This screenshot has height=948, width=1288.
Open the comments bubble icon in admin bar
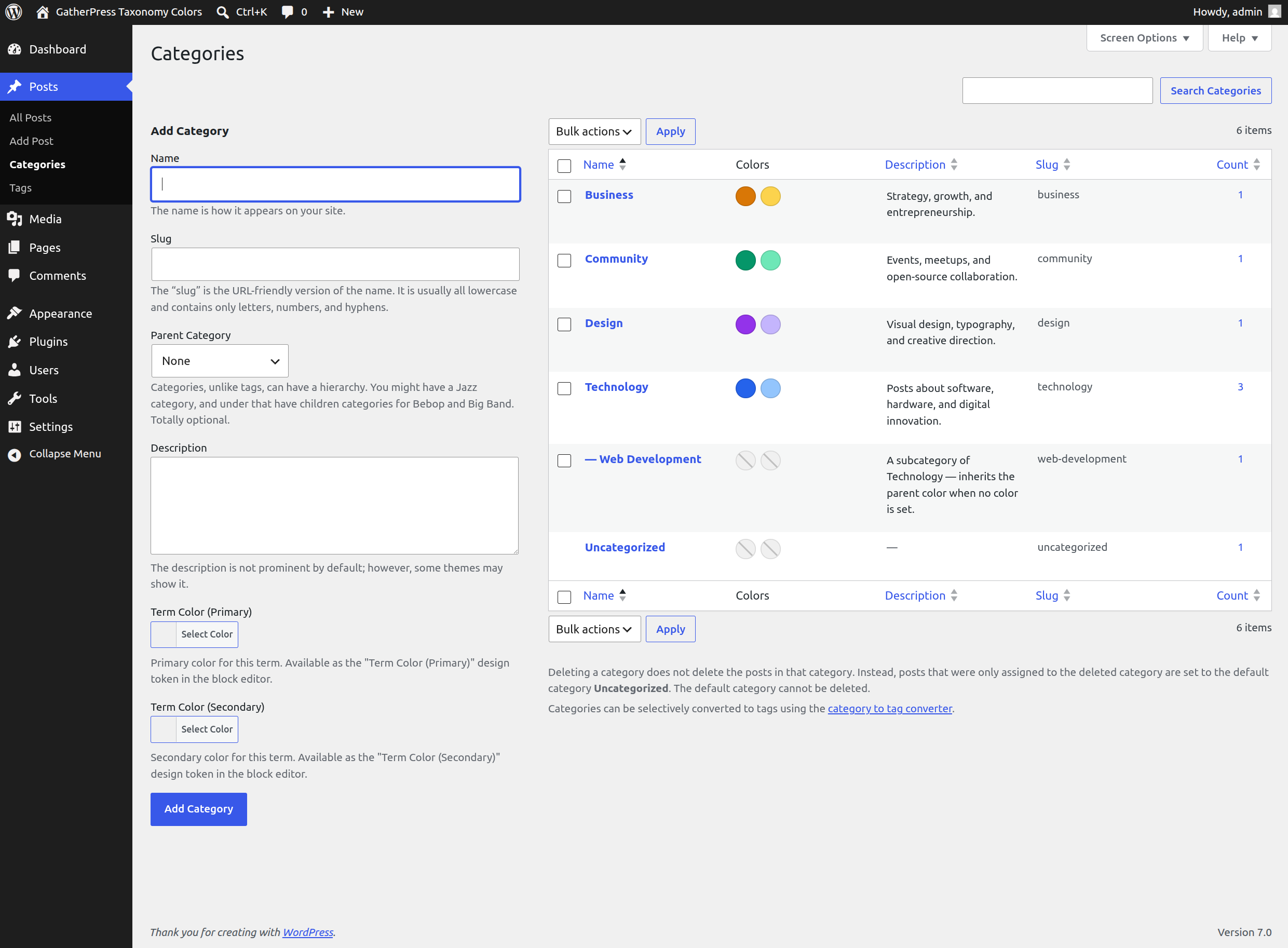point(288,12)
